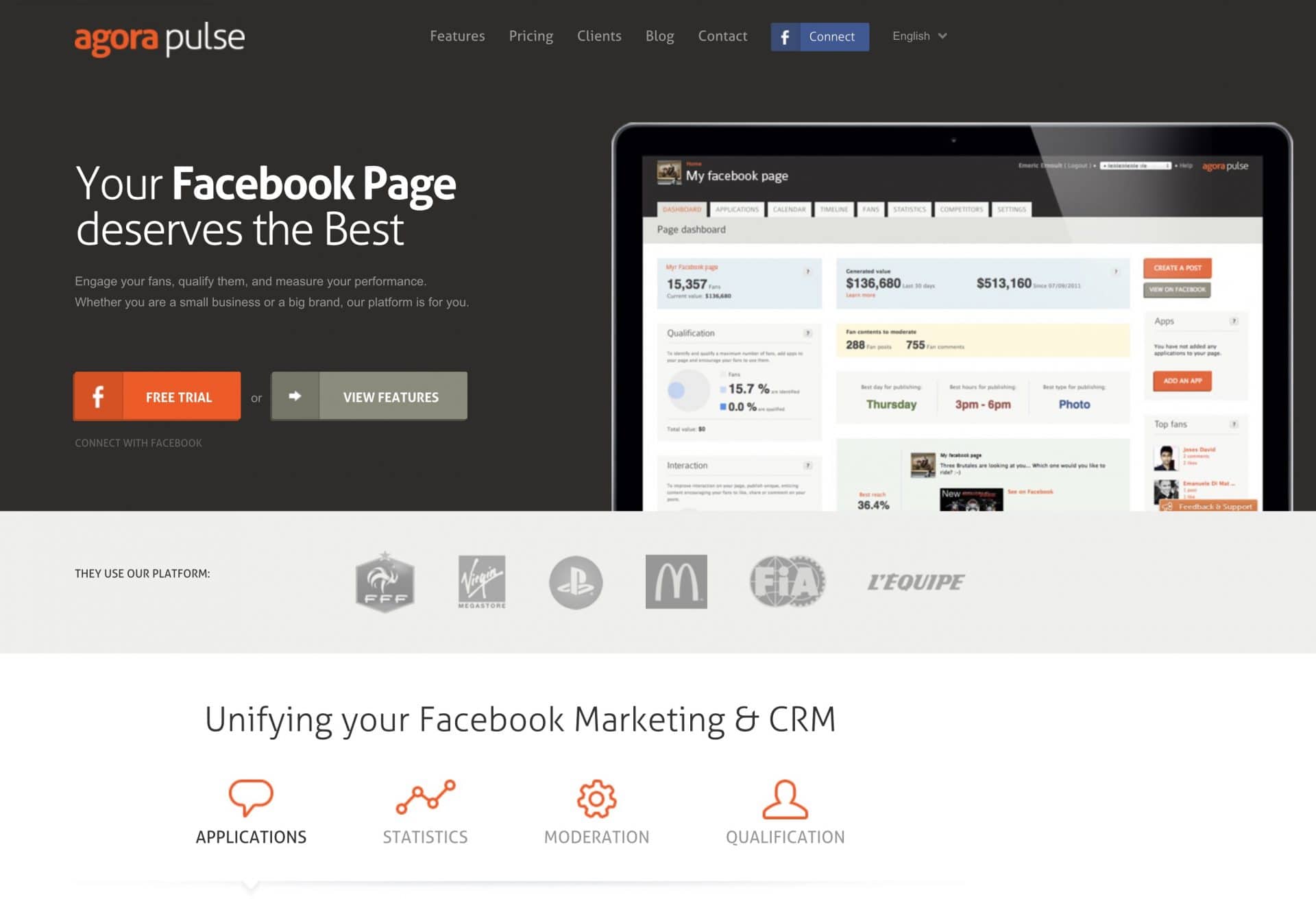Select English language dropdown
This screenshot has width=1316, height=899.
(915, 35)
